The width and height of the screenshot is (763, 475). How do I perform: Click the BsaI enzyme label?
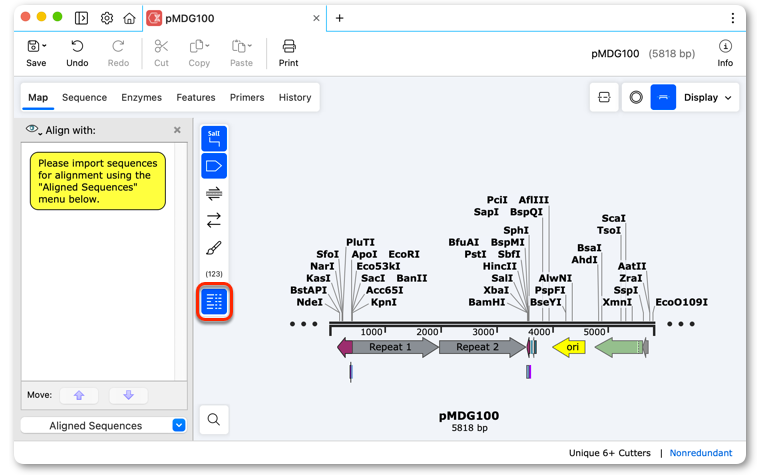click(x=589, y=248)
